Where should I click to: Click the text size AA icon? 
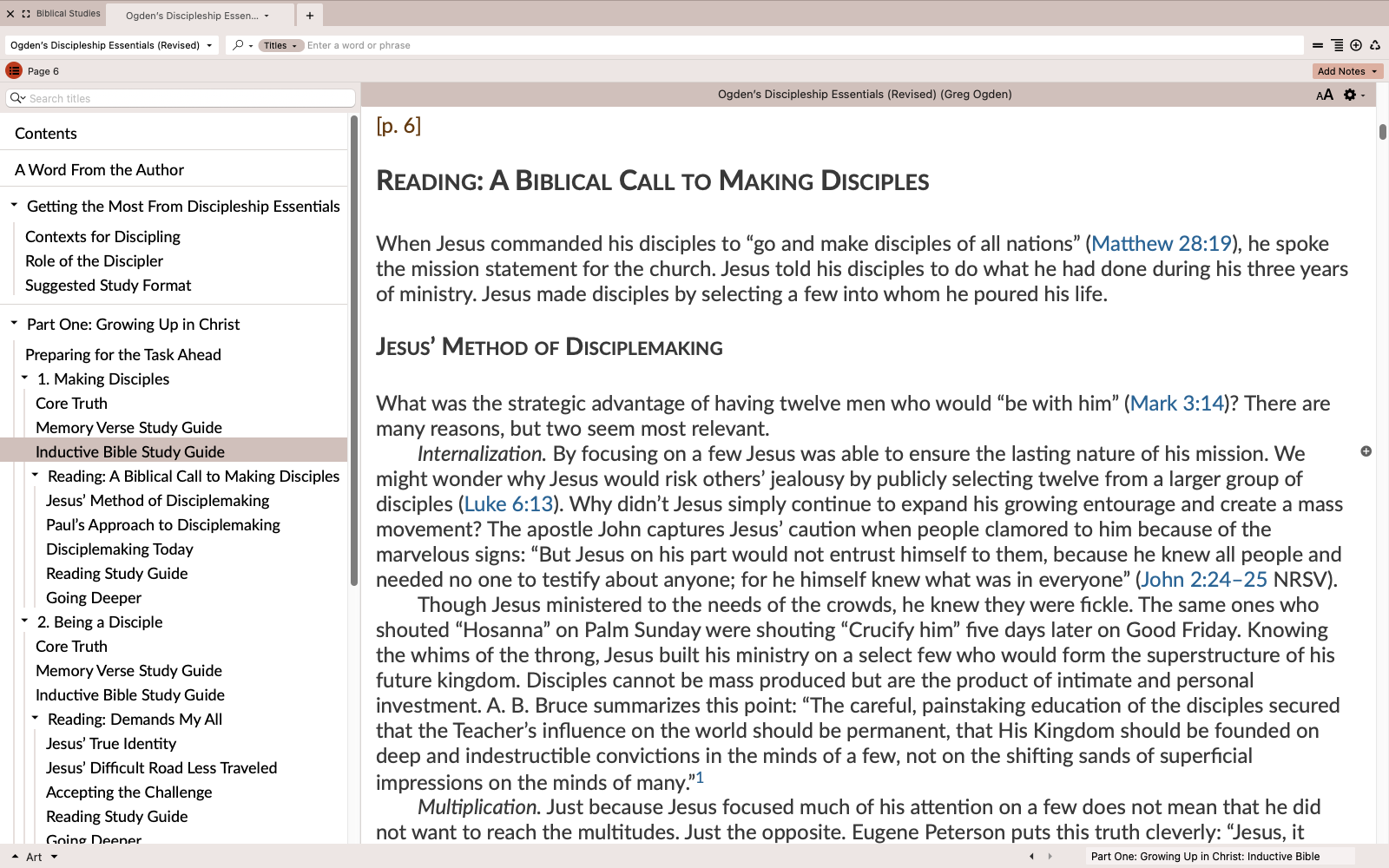coord(1324,95)
